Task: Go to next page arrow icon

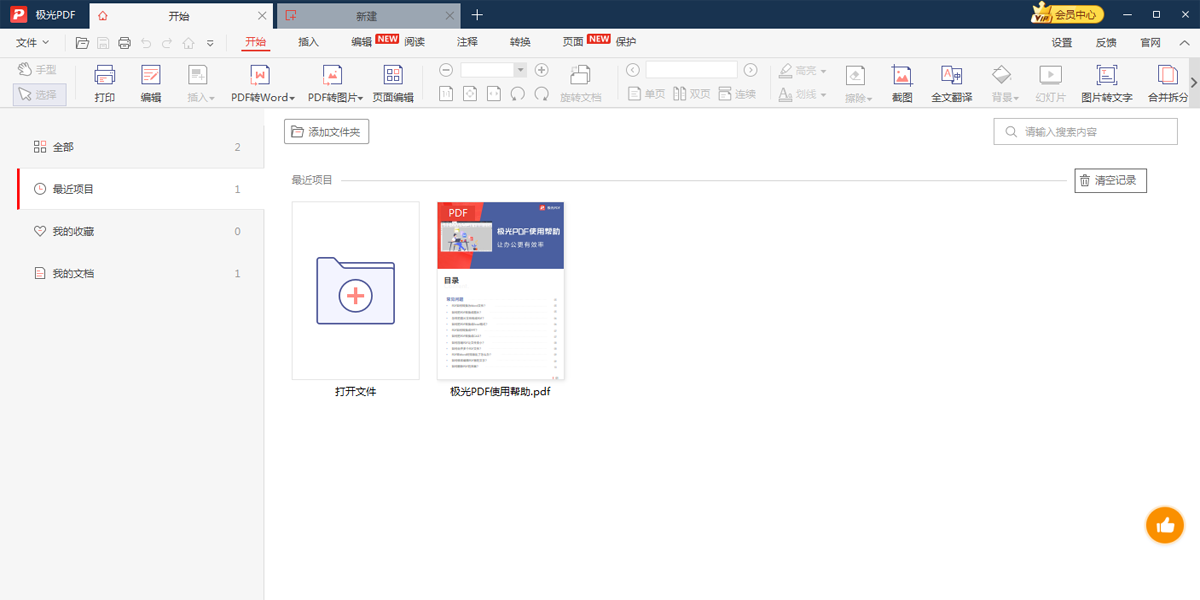Action: [750, 70]
